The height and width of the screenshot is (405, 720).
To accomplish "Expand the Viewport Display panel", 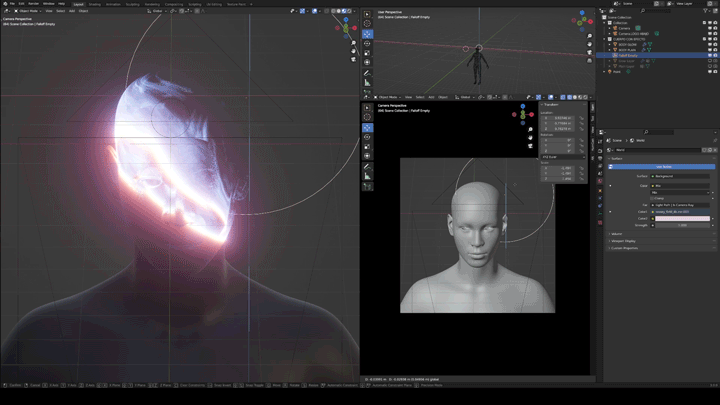I will (624, 241).
